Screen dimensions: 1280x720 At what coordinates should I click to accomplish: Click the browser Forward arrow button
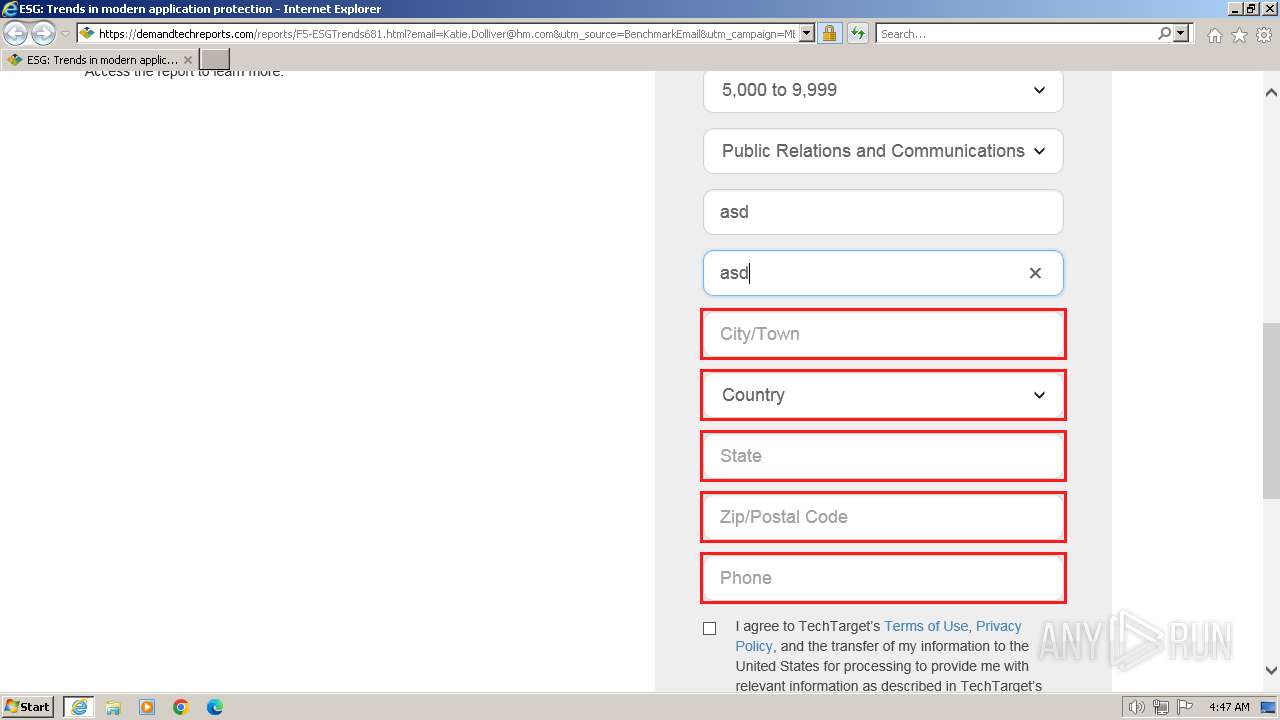point(43,33)
